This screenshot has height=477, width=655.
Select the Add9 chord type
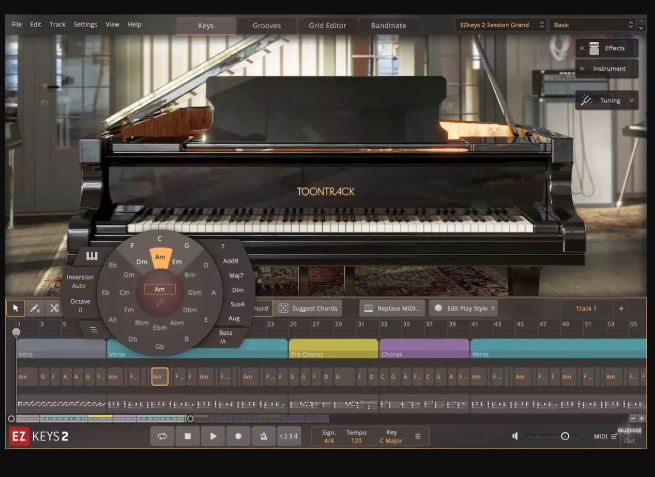click(x=230, y=261)
